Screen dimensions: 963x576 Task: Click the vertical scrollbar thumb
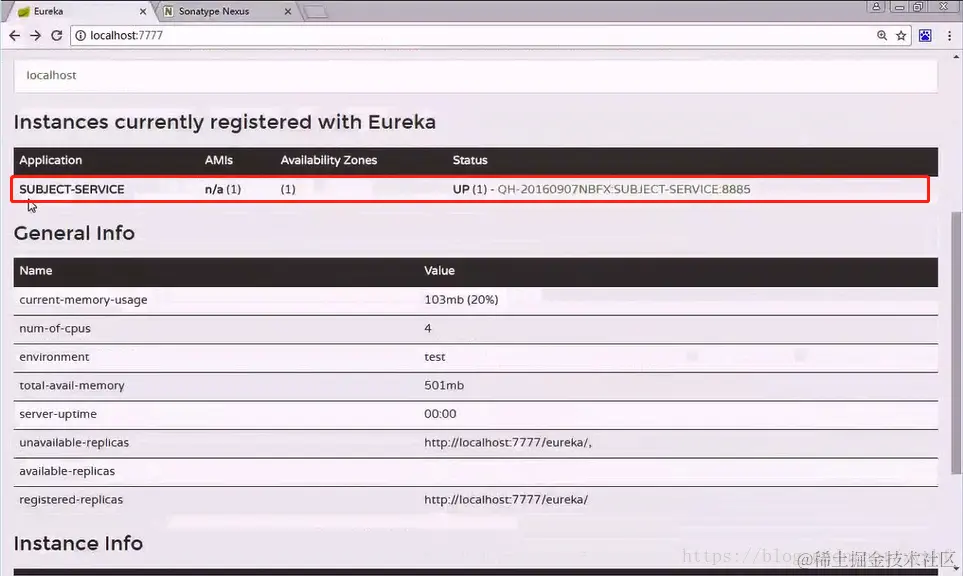(x=956, y=343)
